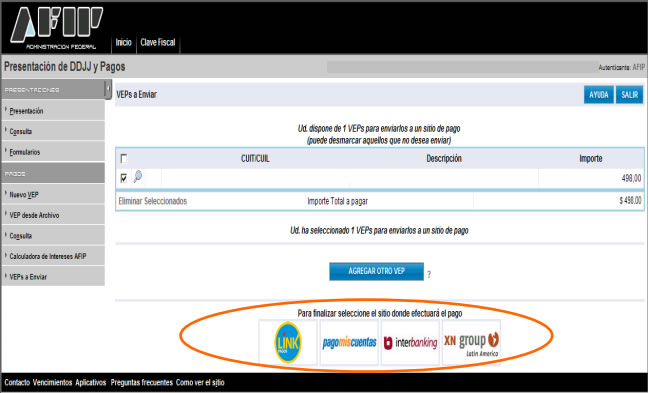Open the Contacto footer link
The height and width of the screenshot is (393, 648).
(x=17, y=383)
